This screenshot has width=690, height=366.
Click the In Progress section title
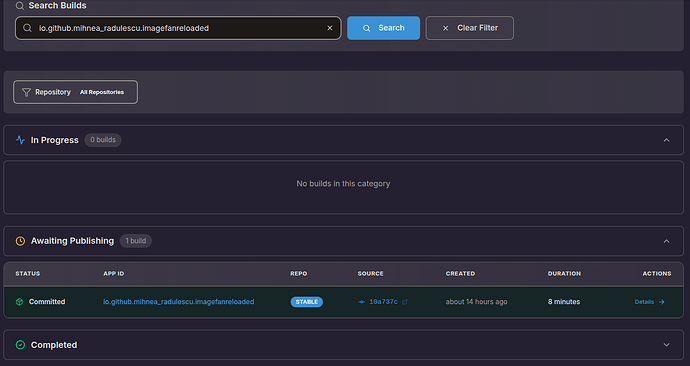click(x=55, y=140)
